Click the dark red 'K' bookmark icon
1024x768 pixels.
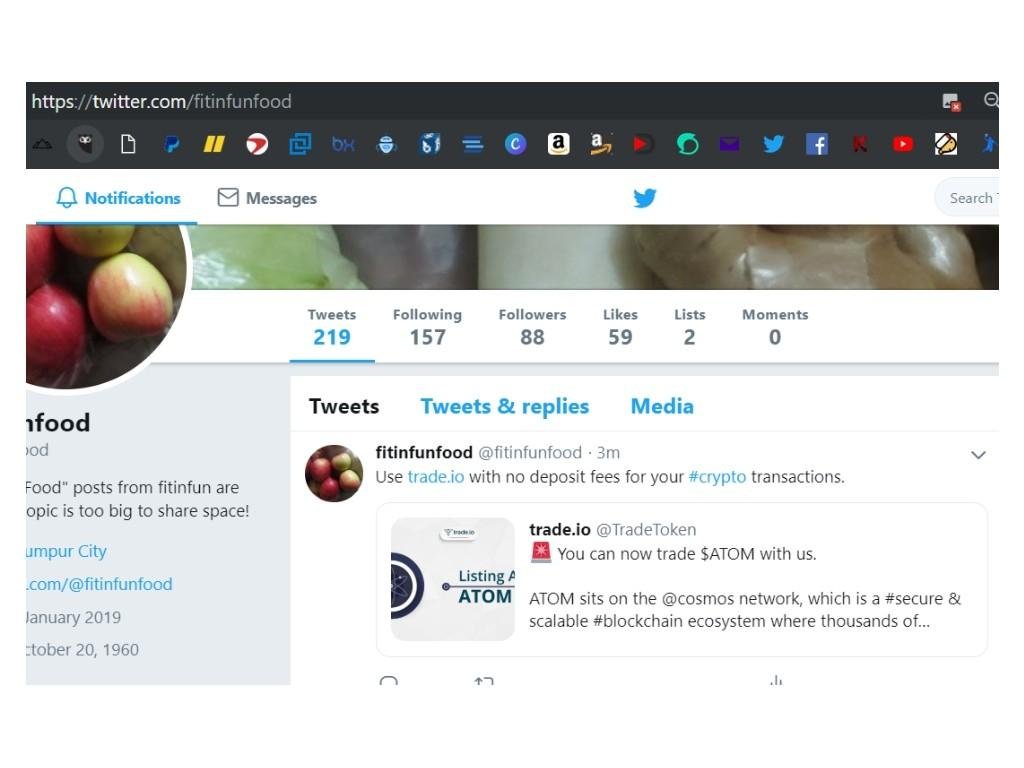(x=859, y=144)
